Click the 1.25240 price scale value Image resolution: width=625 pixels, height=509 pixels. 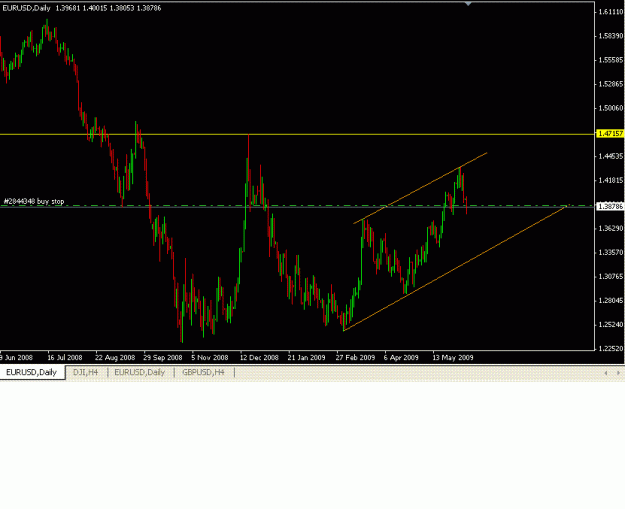click(x=610, y=324)
